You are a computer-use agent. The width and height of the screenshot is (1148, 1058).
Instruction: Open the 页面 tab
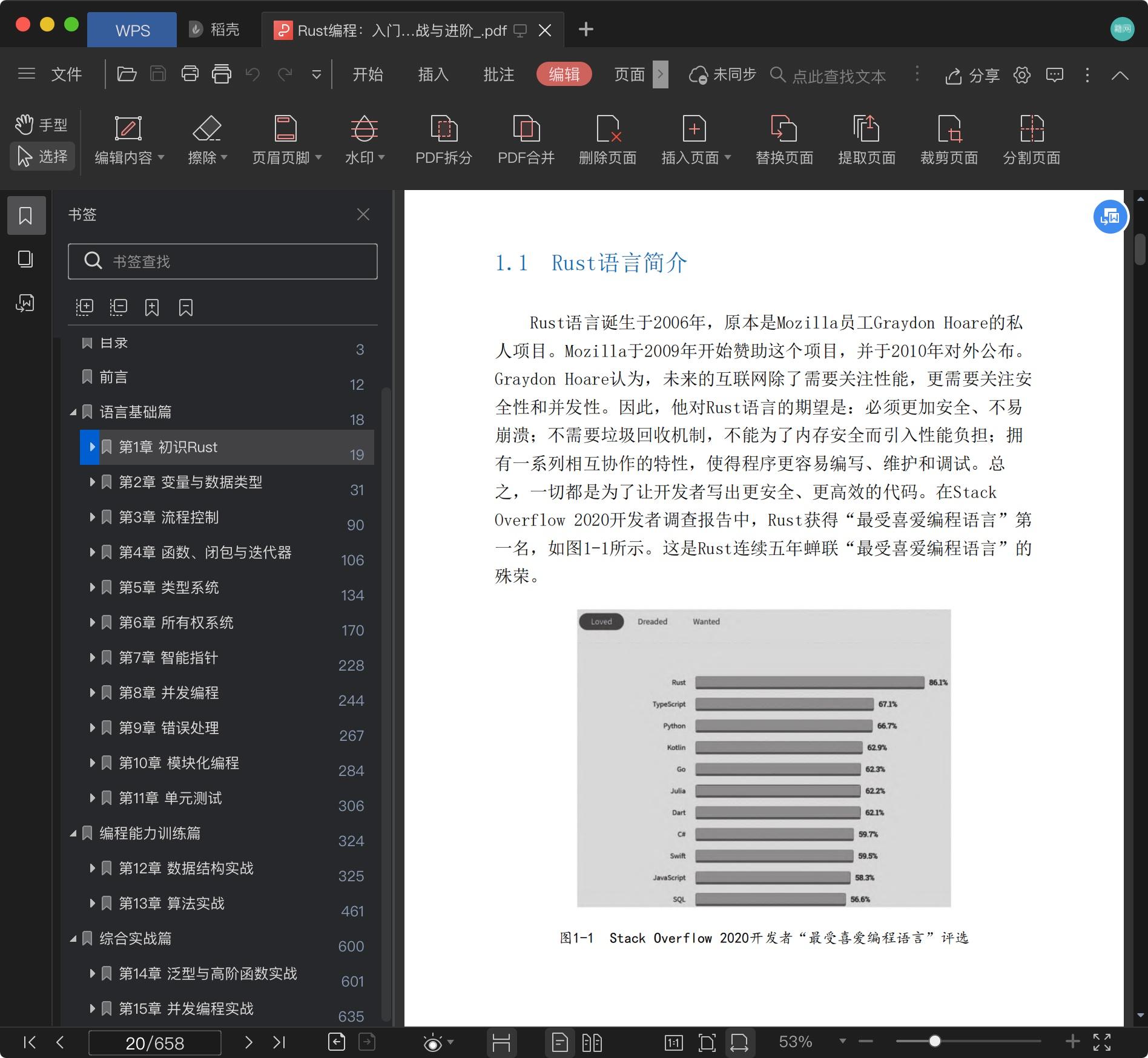629,74
